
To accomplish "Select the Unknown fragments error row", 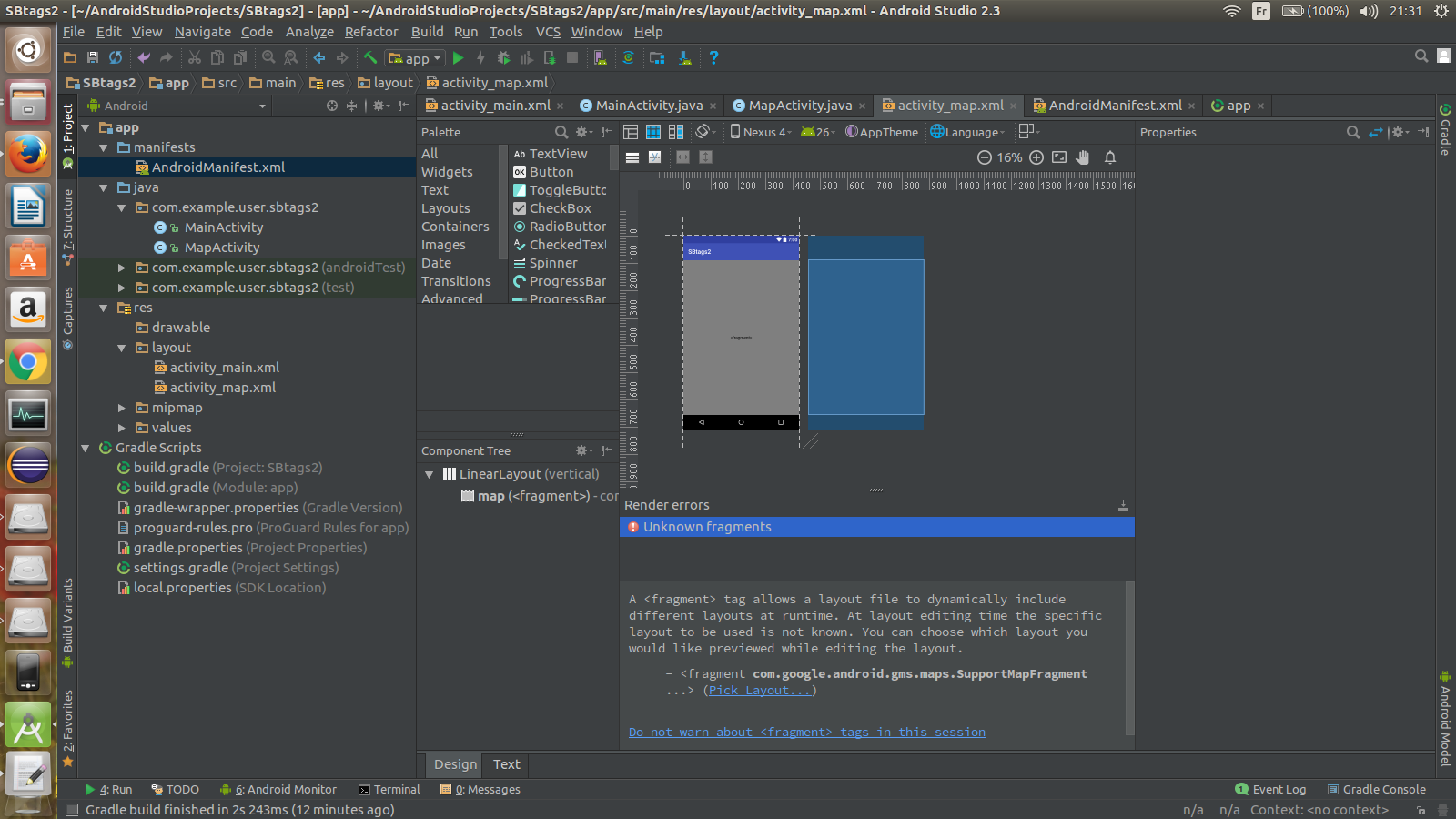I will [877, 527].
